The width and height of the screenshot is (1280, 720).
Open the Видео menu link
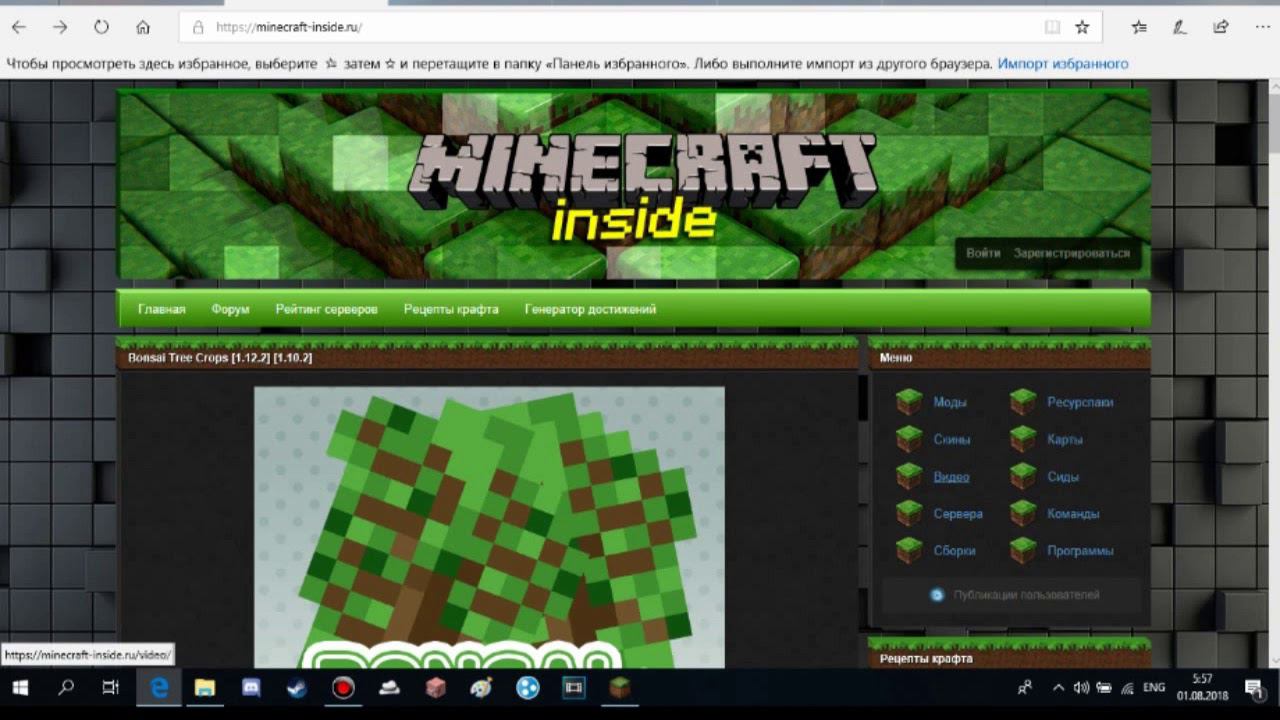(951, 477)
